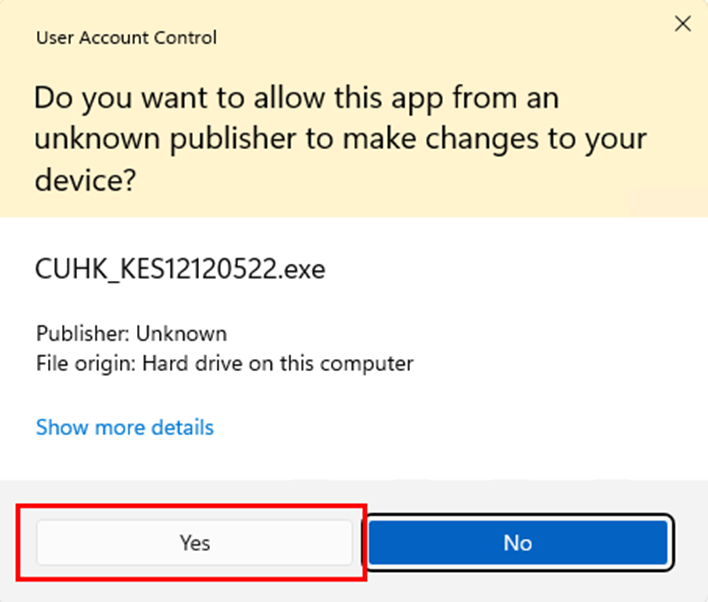Click the Publisher: Unknown line
This screenshot has width=708, height=602.
click(x=131, y=334)
